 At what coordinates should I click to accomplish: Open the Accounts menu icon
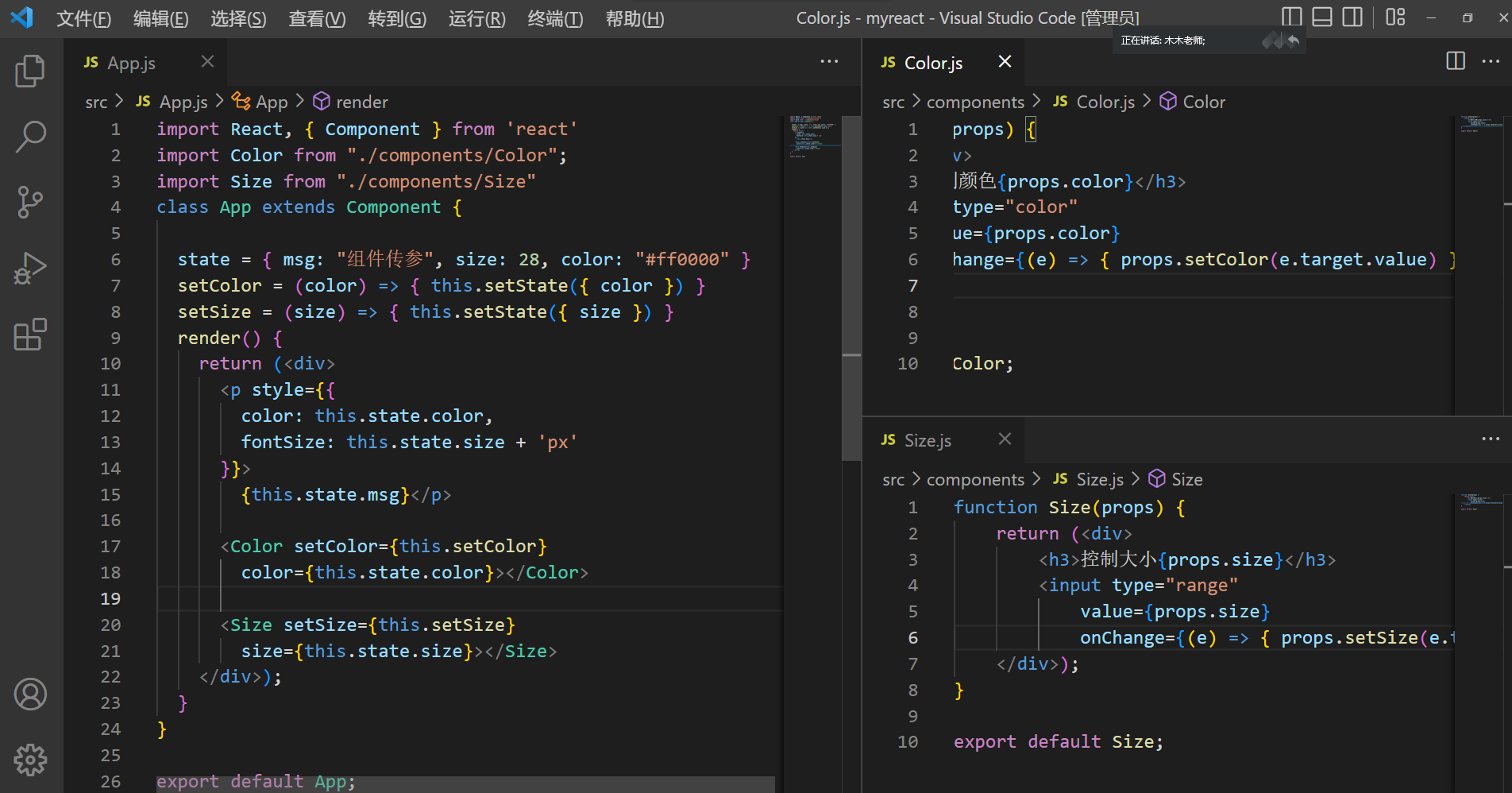click(30, 694)
